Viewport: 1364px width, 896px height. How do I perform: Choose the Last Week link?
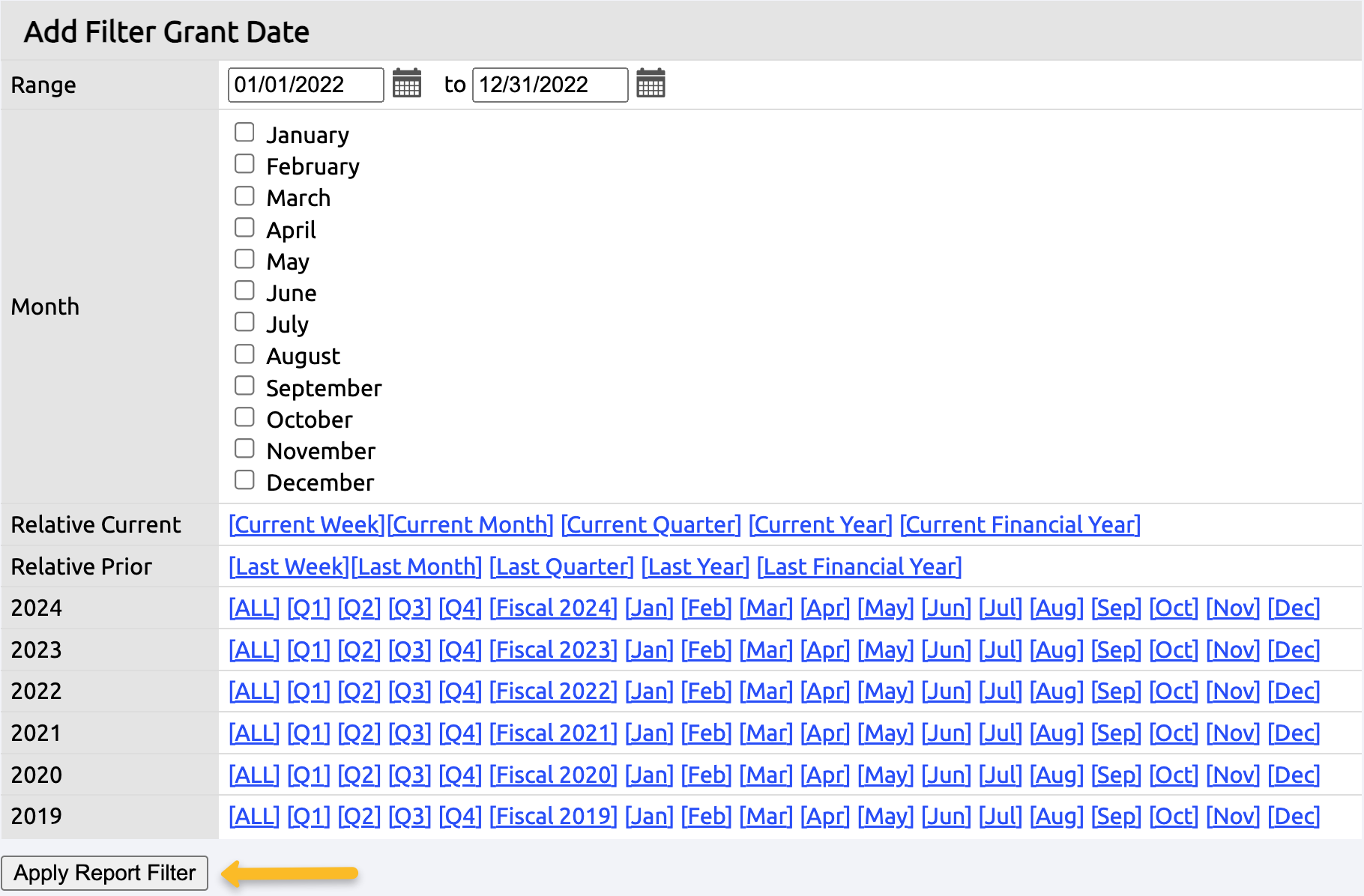click(289, 566)
